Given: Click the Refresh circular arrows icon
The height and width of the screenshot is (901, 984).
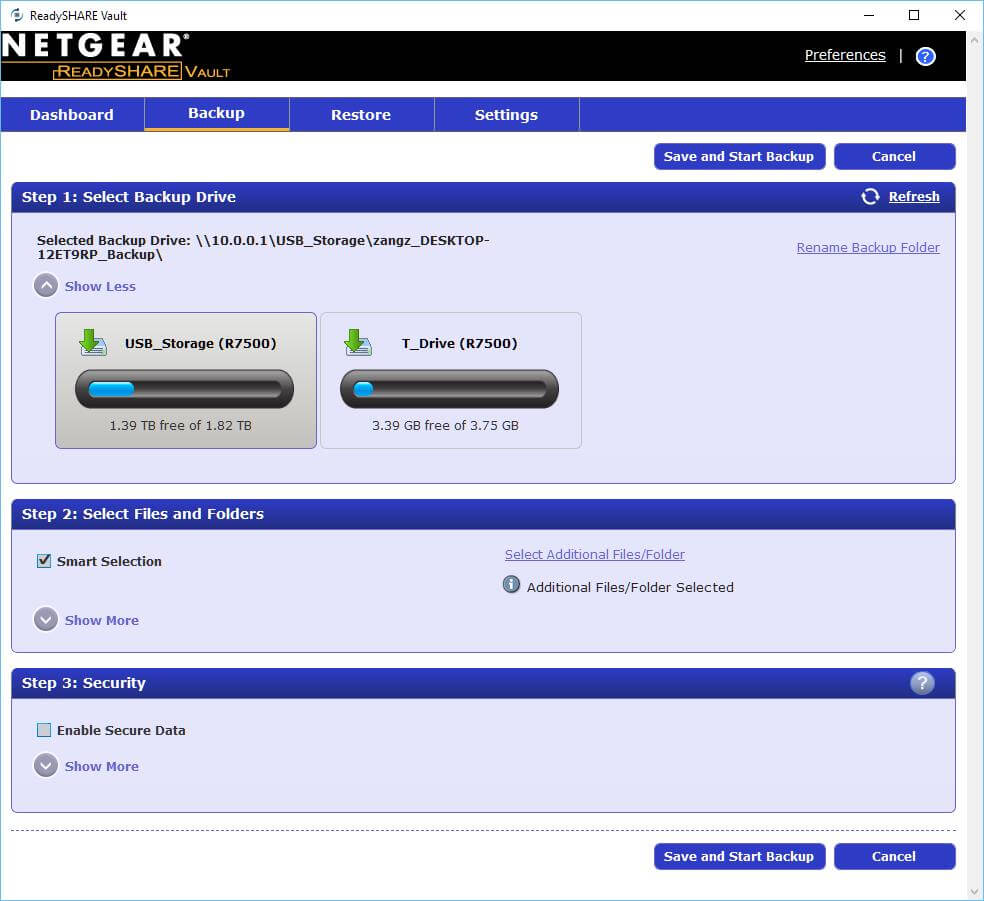Looking at the screenshot, I should 870,197.
